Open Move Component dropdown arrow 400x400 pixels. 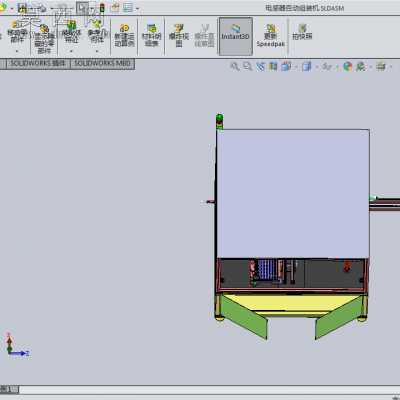coord(17,51)
